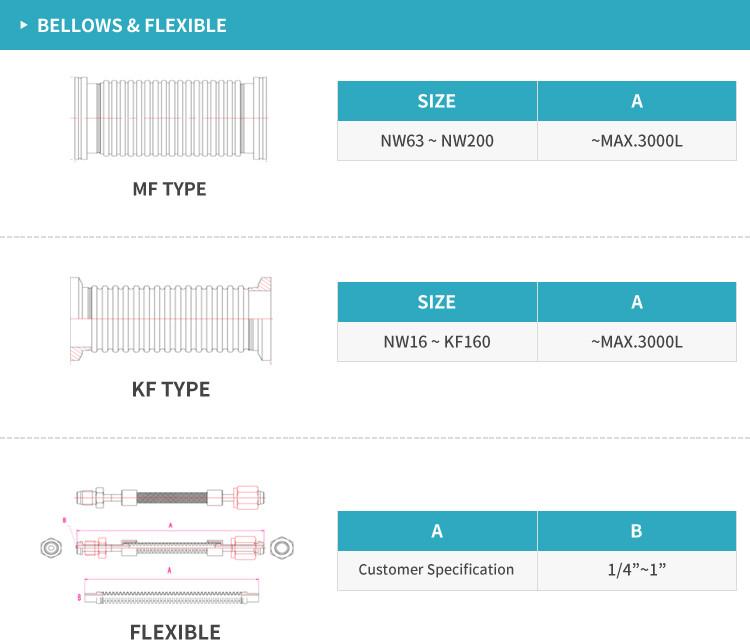750x641 pixels.
Task: Click the Customer Specification cell
Action: click(437, 570)
